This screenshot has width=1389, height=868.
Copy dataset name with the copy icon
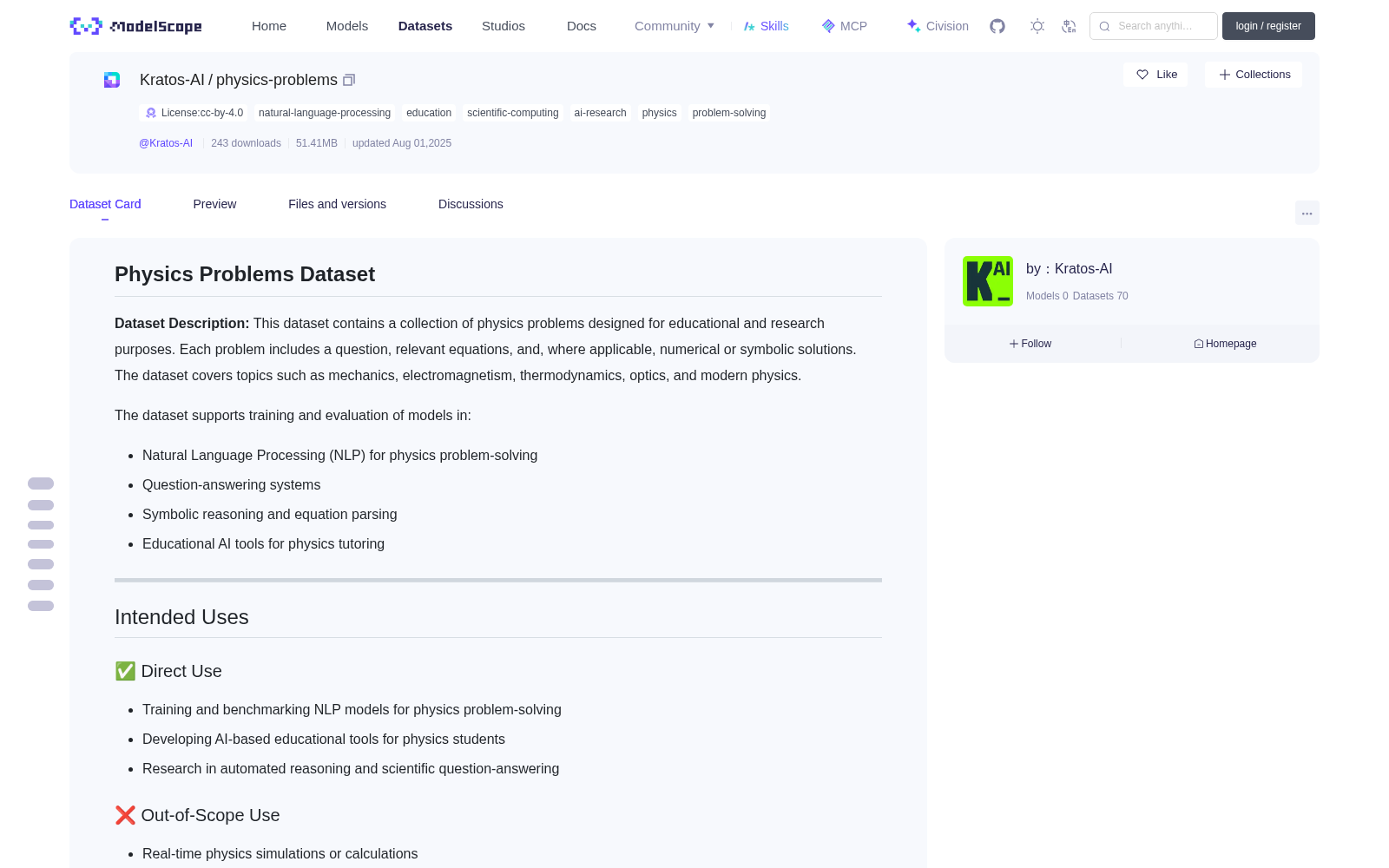[x=349, y=80]
